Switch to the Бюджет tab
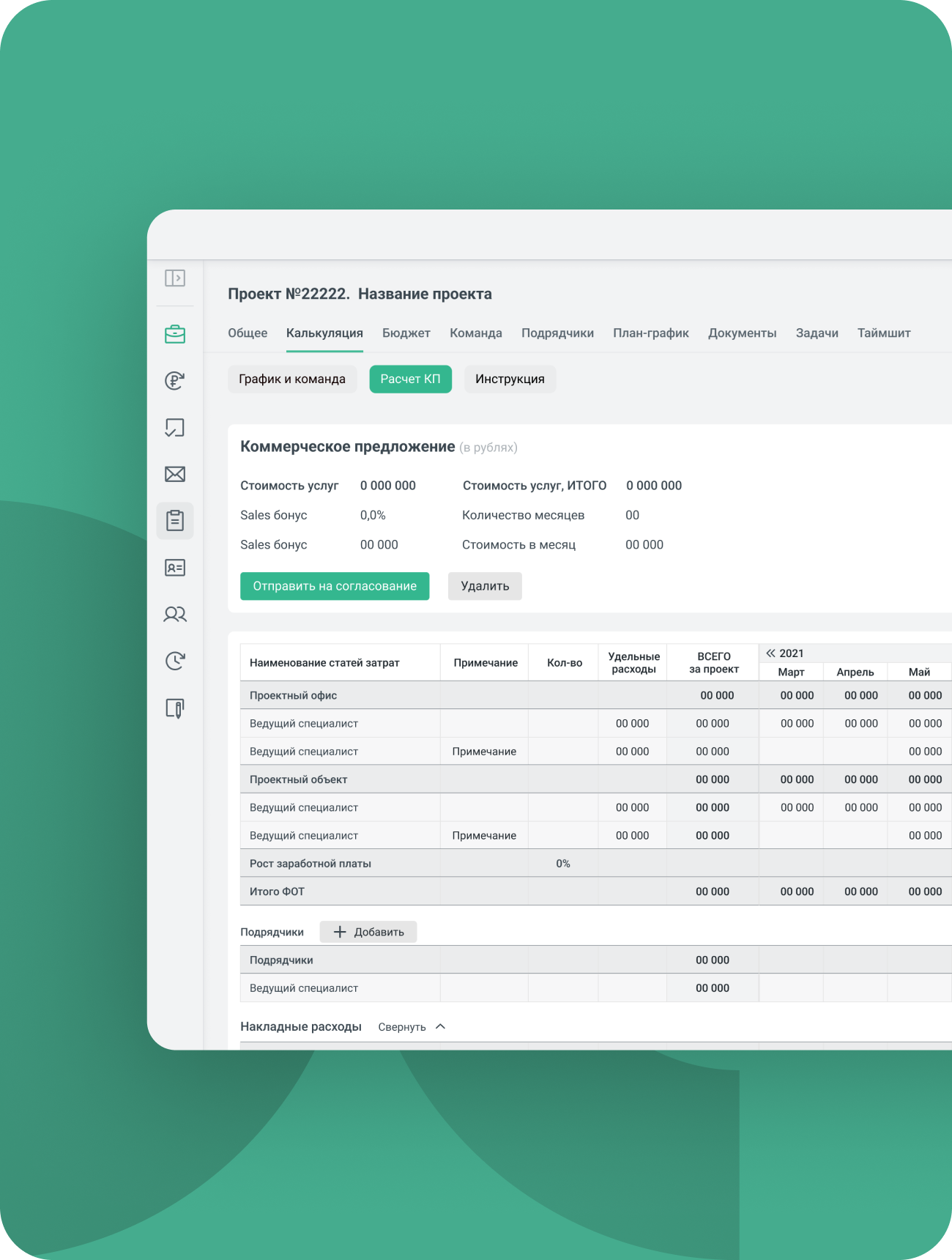The width and height of the screenshot is (952, 1260). pyautogui.click(x=406, y=333)
